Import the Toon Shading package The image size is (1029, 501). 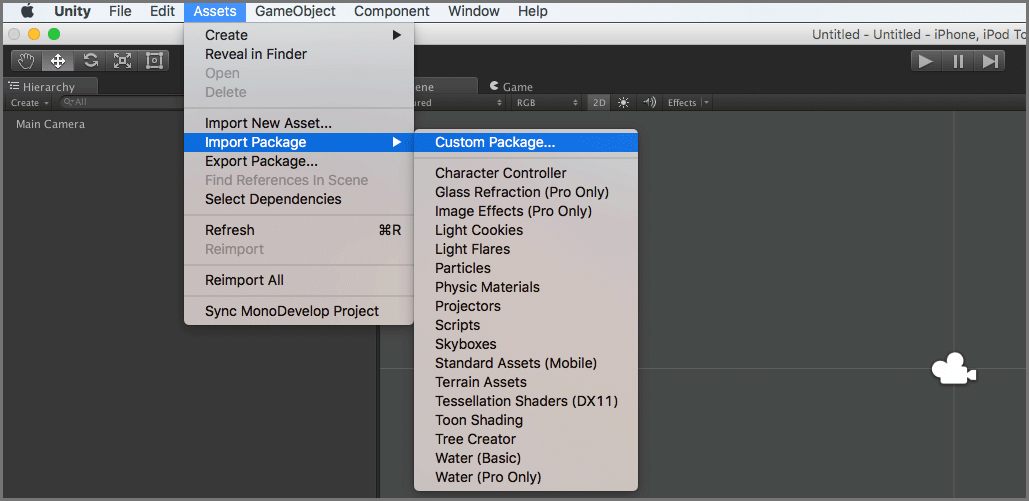click(526, 420)
